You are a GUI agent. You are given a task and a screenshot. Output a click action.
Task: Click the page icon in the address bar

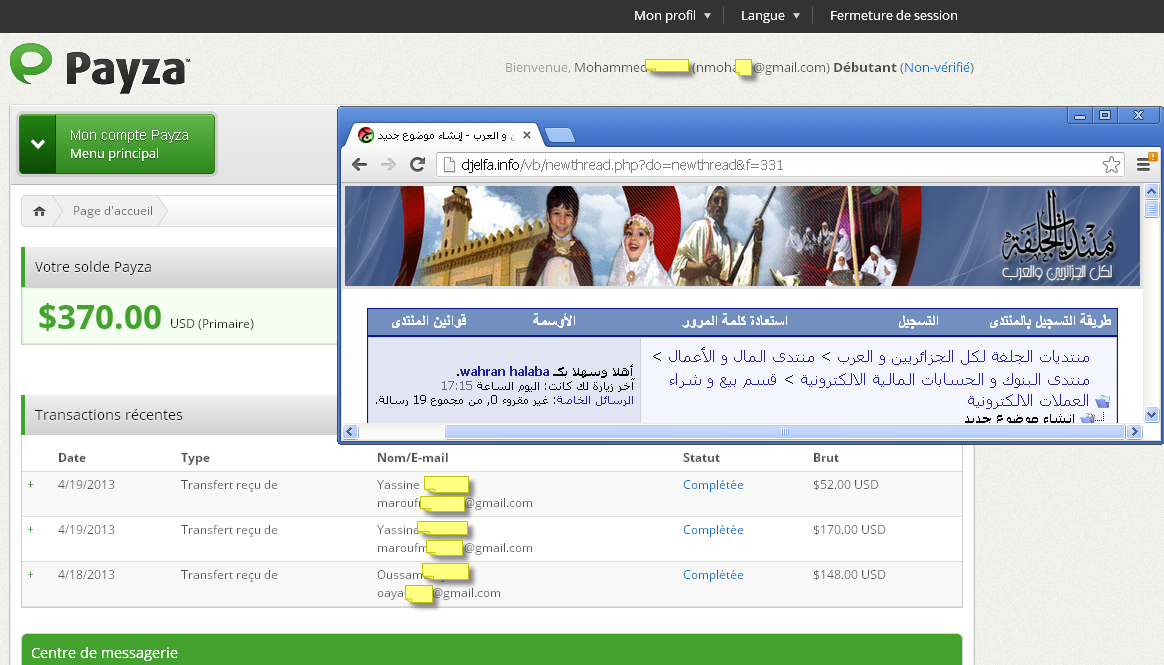click(x=448, y=165)
